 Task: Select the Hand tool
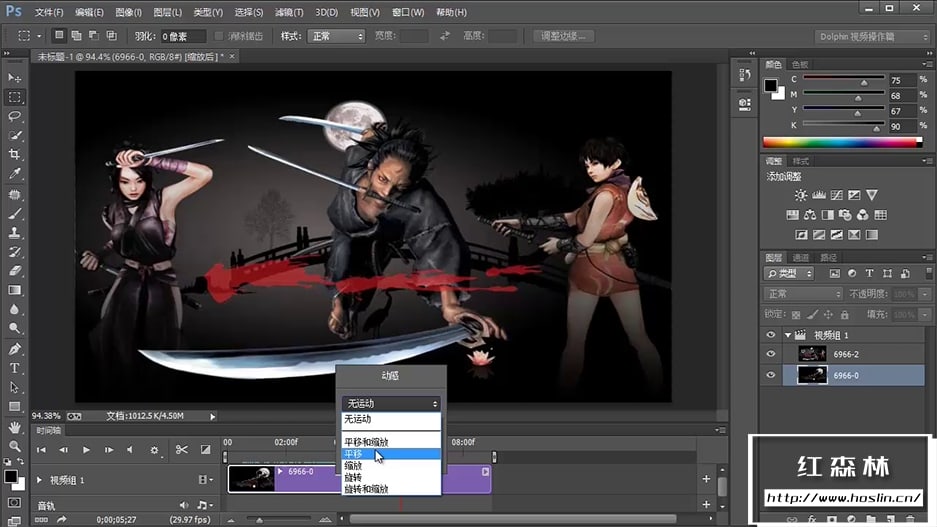coord(15,427)
